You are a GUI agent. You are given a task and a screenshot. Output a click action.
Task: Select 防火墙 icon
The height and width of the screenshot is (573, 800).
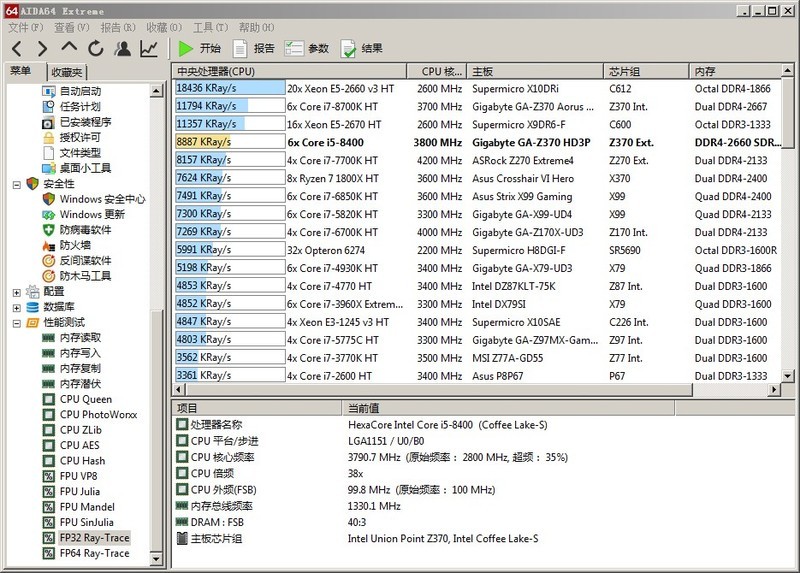click(48, 245)
